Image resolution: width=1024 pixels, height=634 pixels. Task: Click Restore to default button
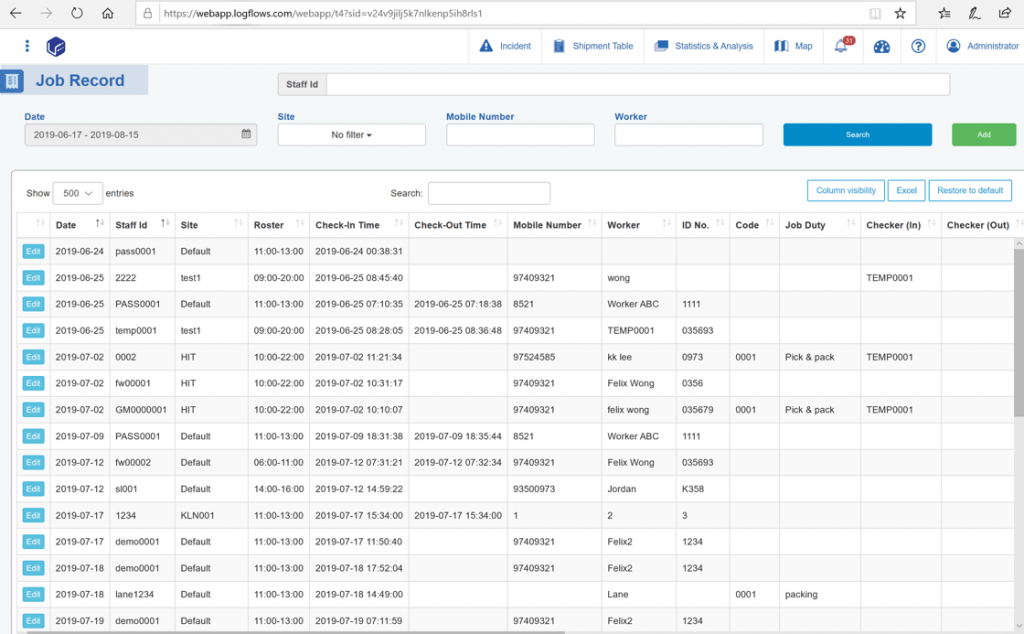coord(970,191)
